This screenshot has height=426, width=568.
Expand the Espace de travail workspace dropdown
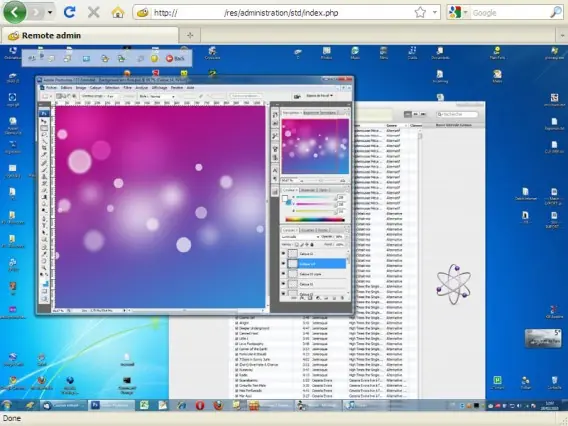320,96
